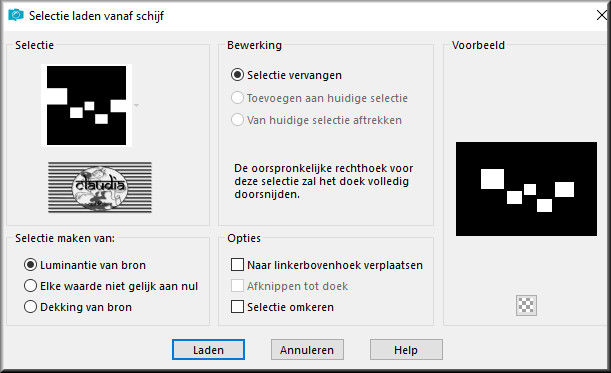Select Toevoegen aan huidige selectie option

point(237,98)
